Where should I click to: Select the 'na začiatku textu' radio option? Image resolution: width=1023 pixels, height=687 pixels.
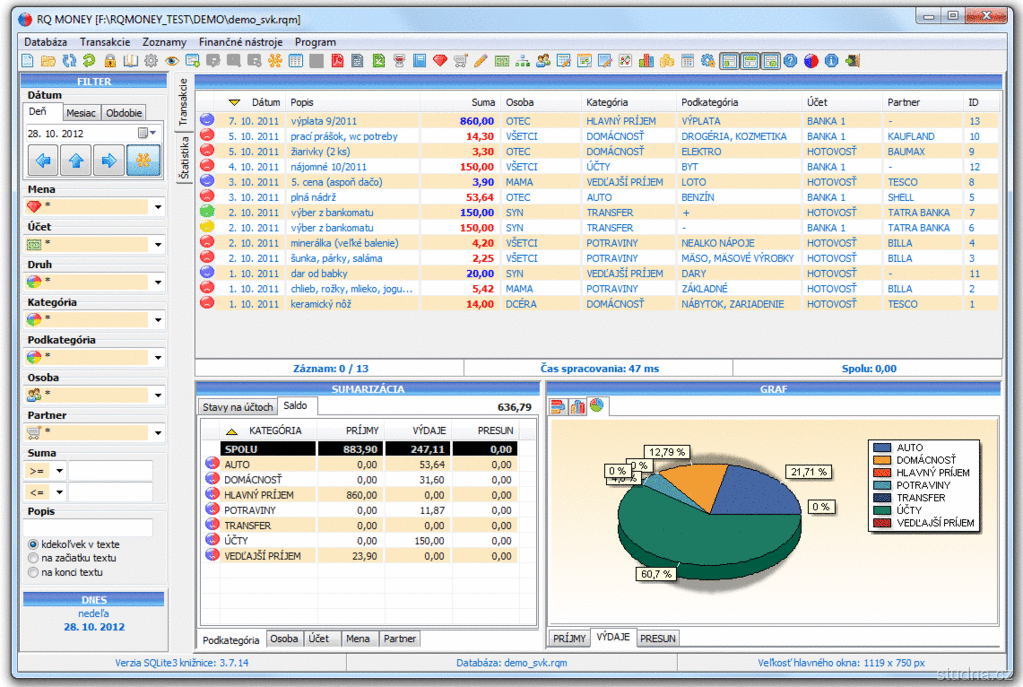pyautogui.click(x=33, y=558)
